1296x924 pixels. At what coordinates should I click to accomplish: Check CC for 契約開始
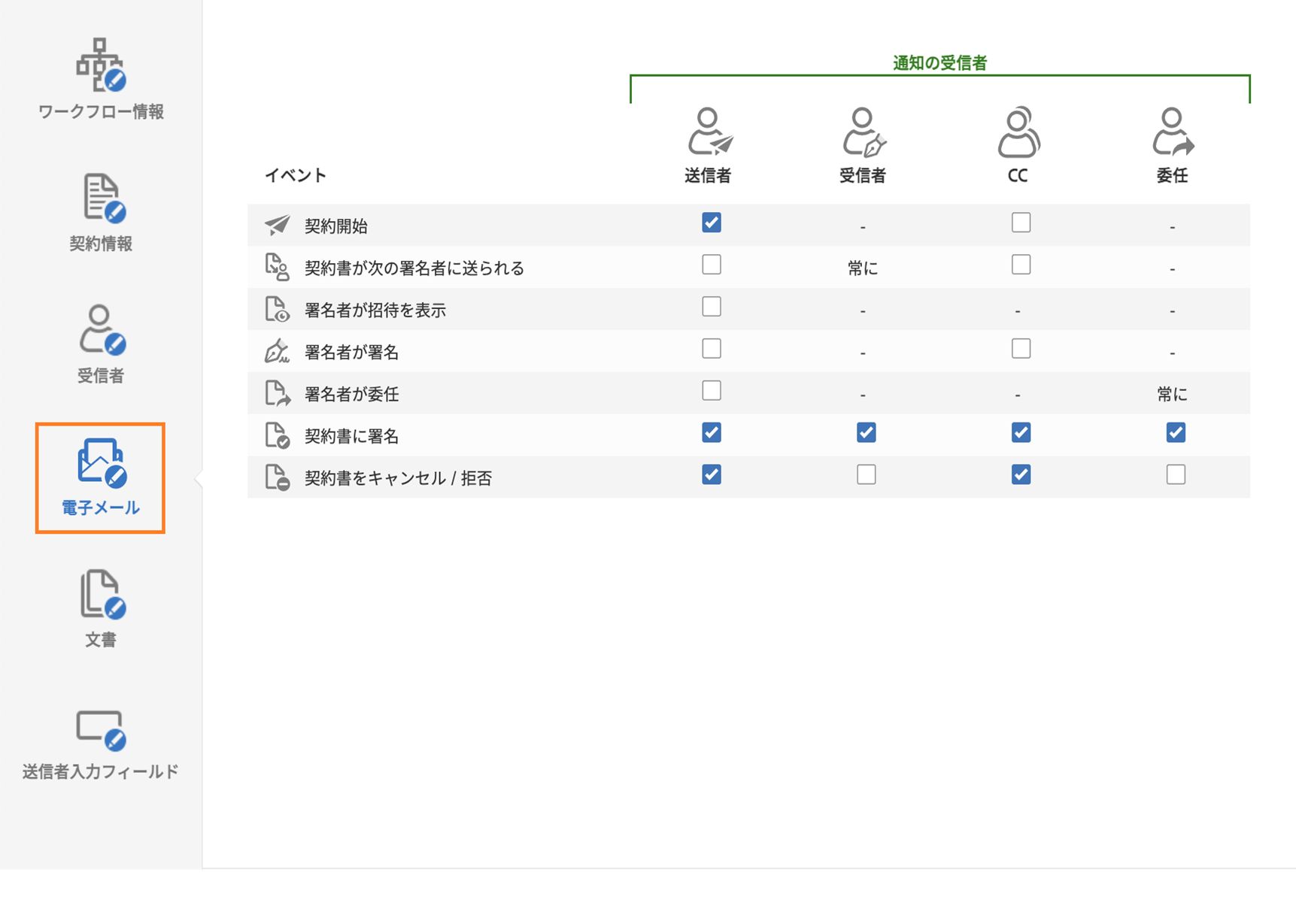tap(1021, 223)
